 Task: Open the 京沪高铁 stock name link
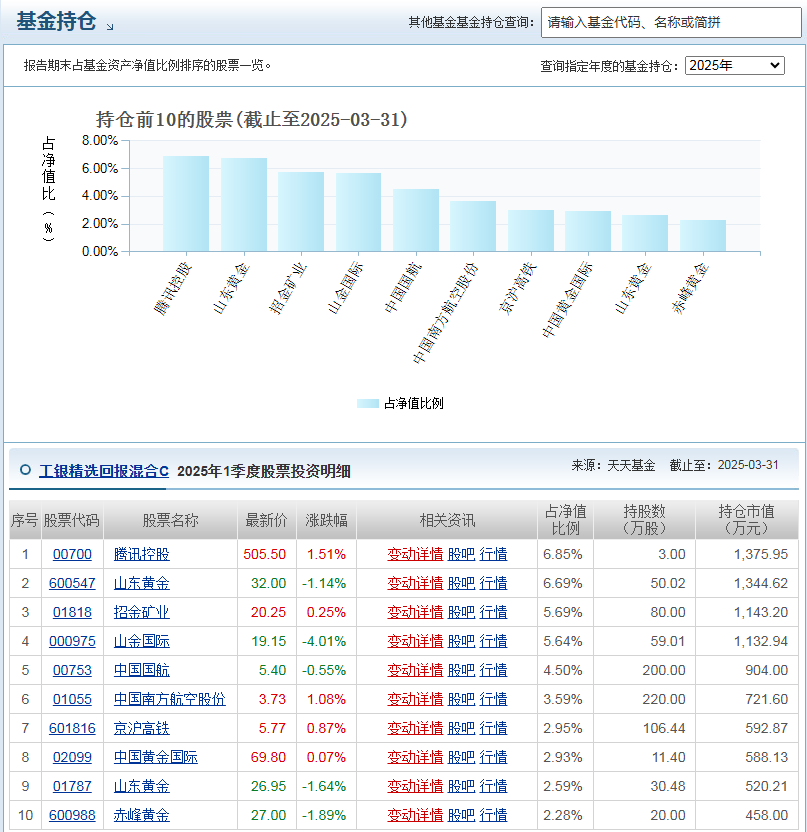142,728
